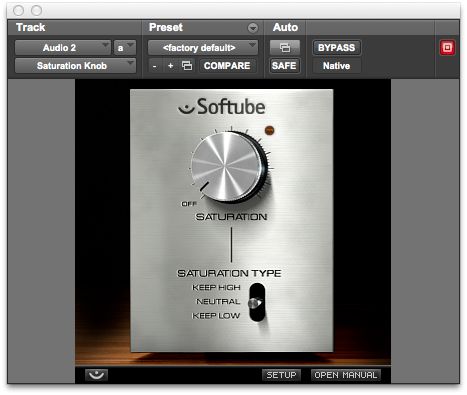Toggle the COMPARE button
The height and width of the screenshot is (395, 467).
227,66
